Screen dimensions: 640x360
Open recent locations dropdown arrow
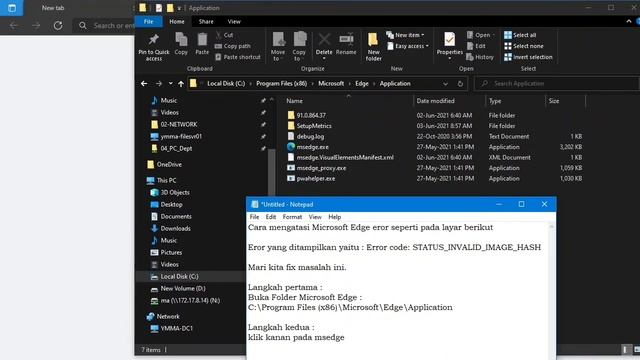[171, 84]
